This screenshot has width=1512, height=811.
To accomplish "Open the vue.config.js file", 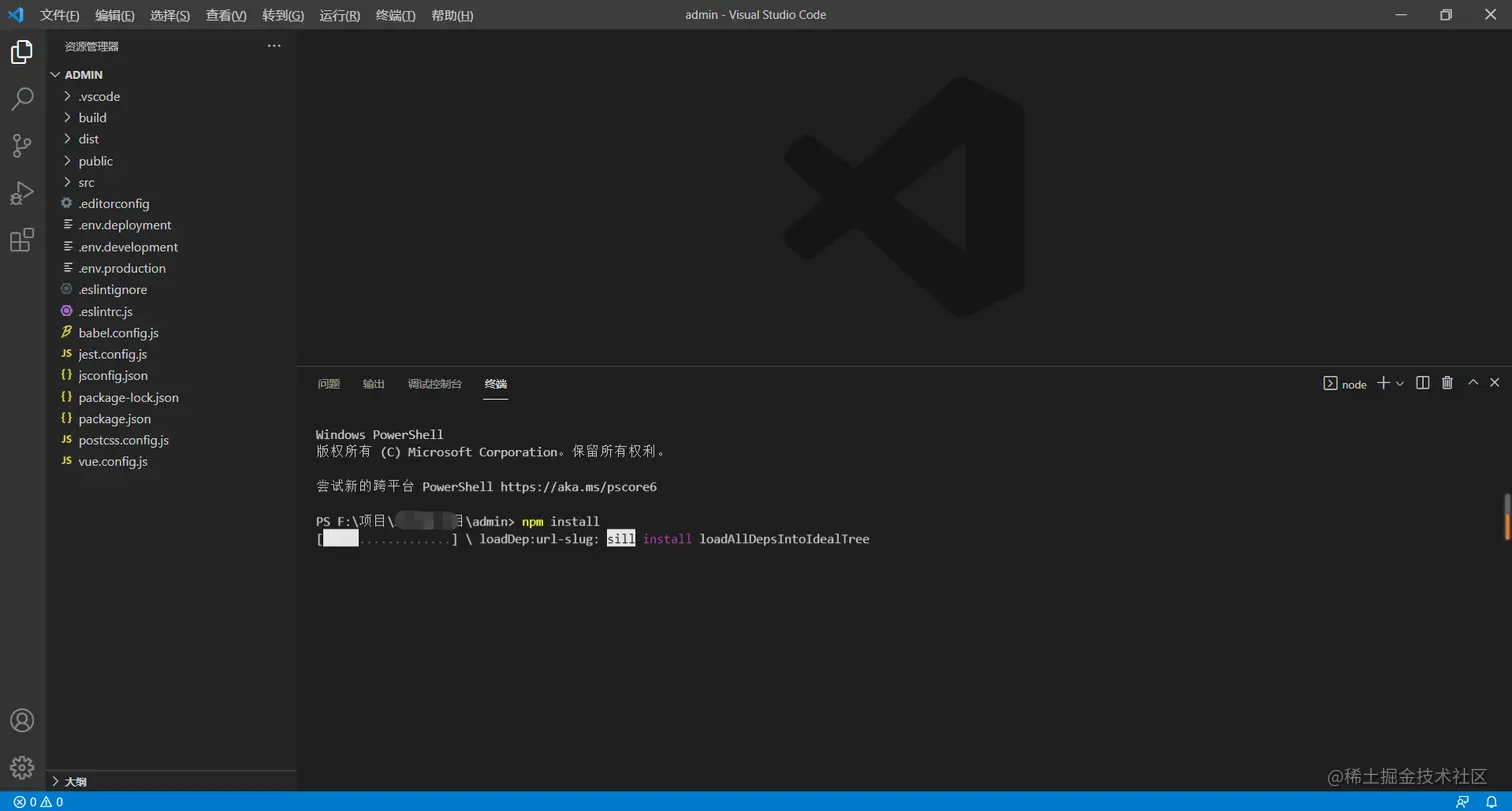I will (171, 462).
